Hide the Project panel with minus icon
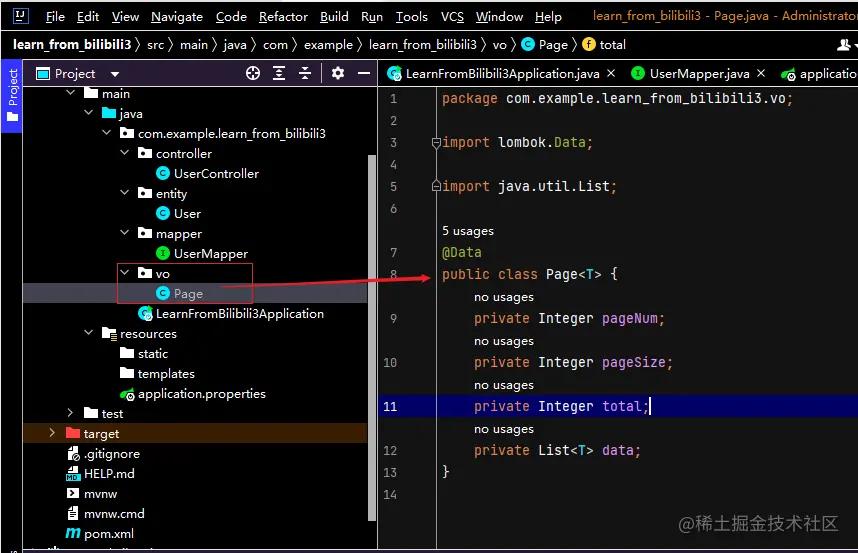Image resolution: width=858 pixels, height=553 pixels. pyautogui.click(x=364, y=73)
